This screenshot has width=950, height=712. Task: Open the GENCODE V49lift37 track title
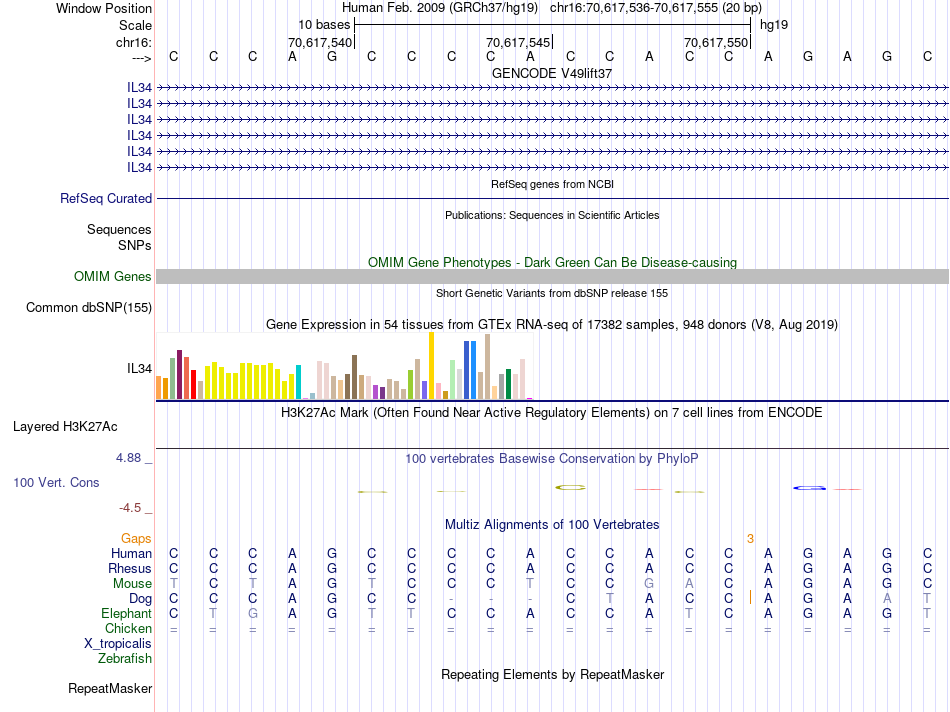tap(552, 73)
